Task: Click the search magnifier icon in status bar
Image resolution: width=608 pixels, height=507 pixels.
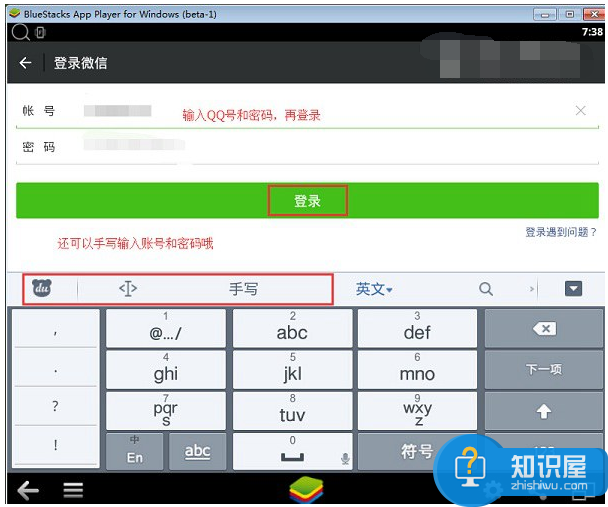Action: coord(20,32)
